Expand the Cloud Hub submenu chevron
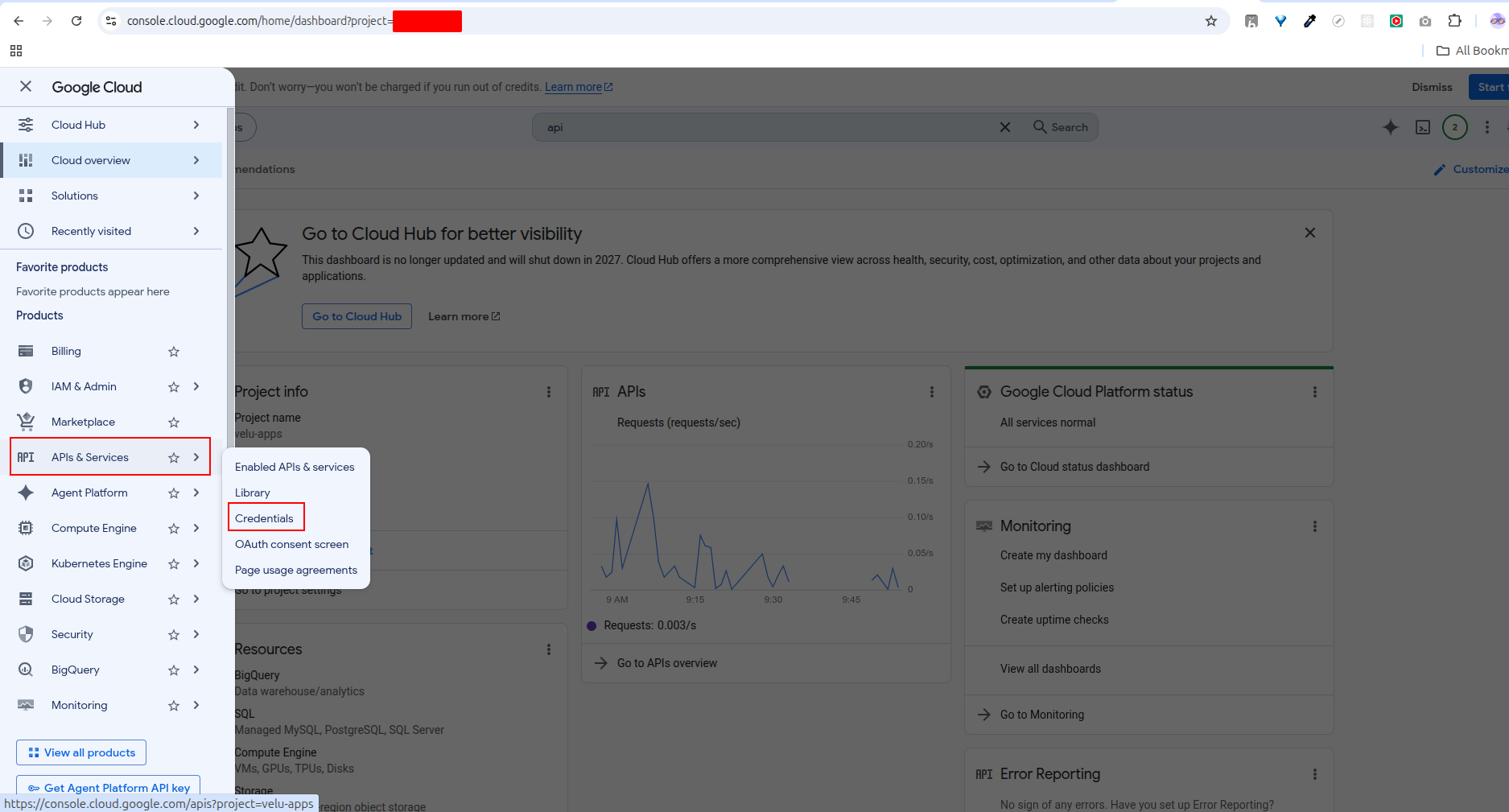This screenshot has width=1509, height=812. 196,125
